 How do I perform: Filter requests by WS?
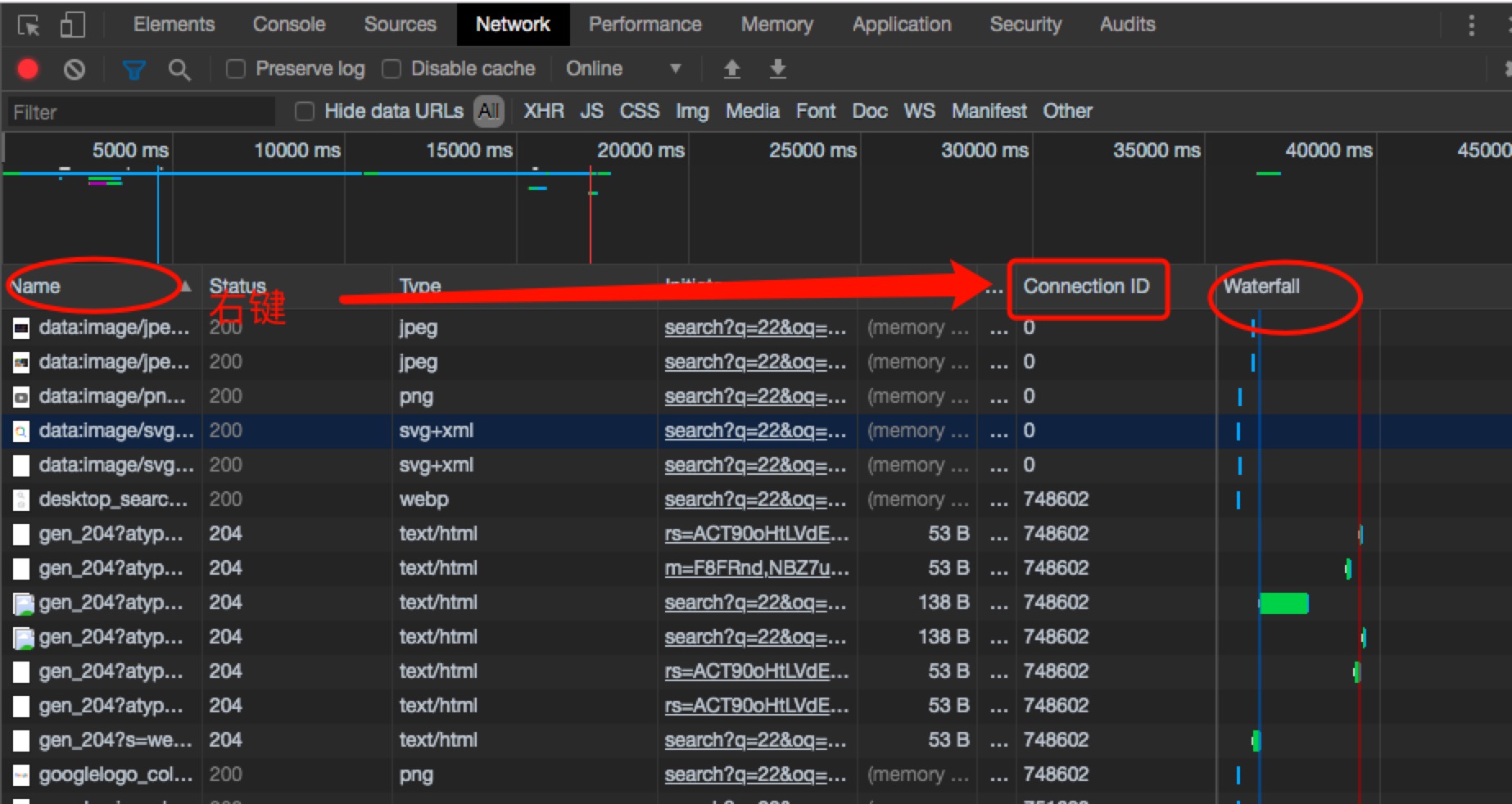coord(919,111)
